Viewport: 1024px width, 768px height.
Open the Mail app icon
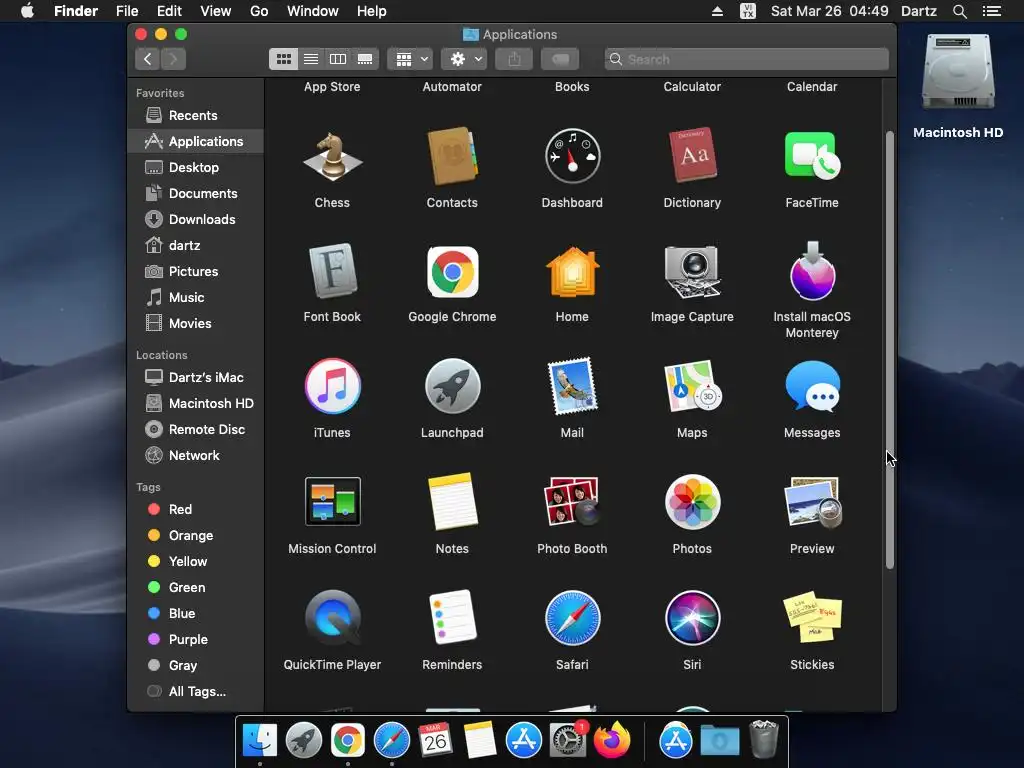(x=572, y=387)
